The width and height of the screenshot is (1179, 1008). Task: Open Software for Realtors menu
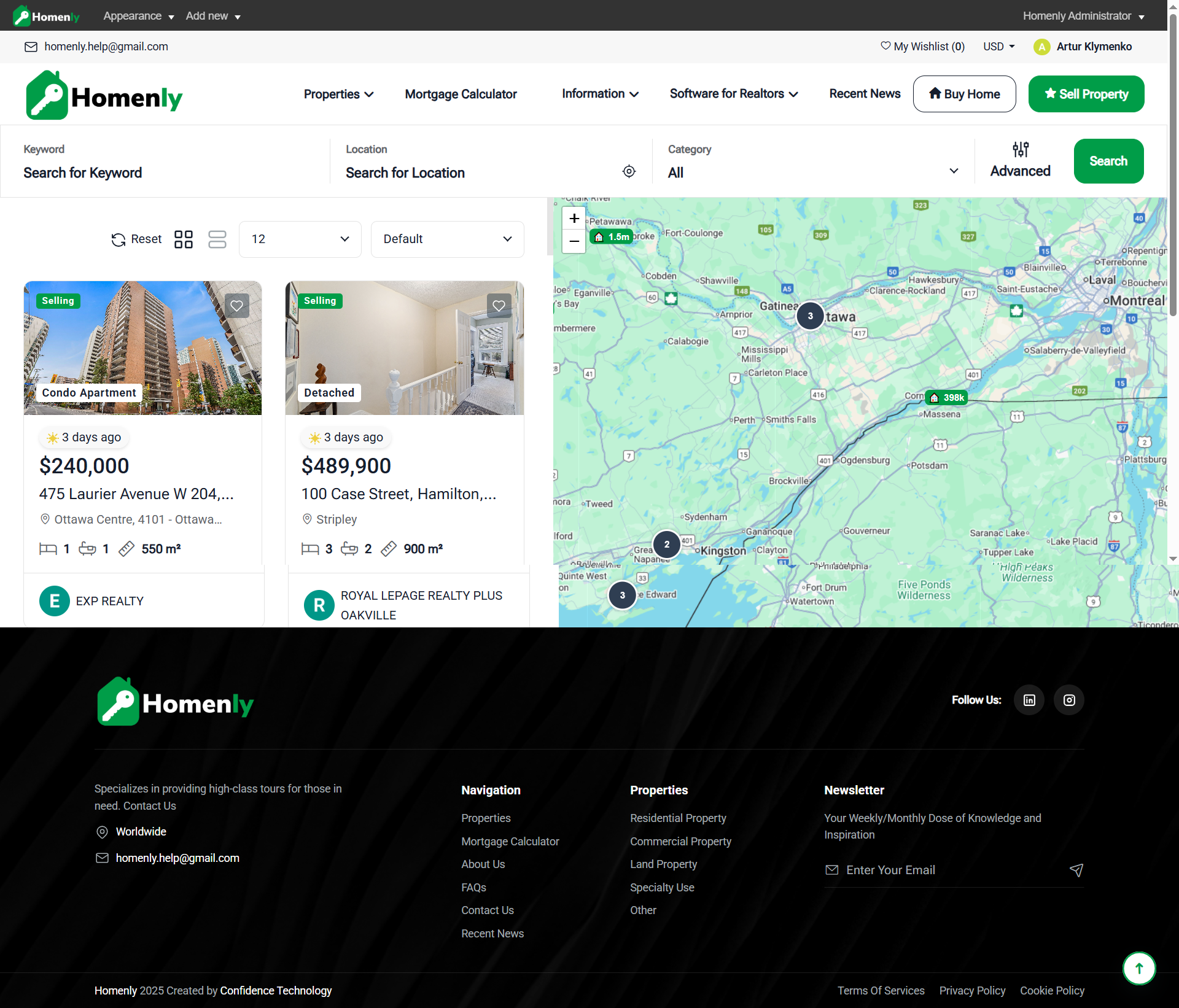tap(733, 94)
